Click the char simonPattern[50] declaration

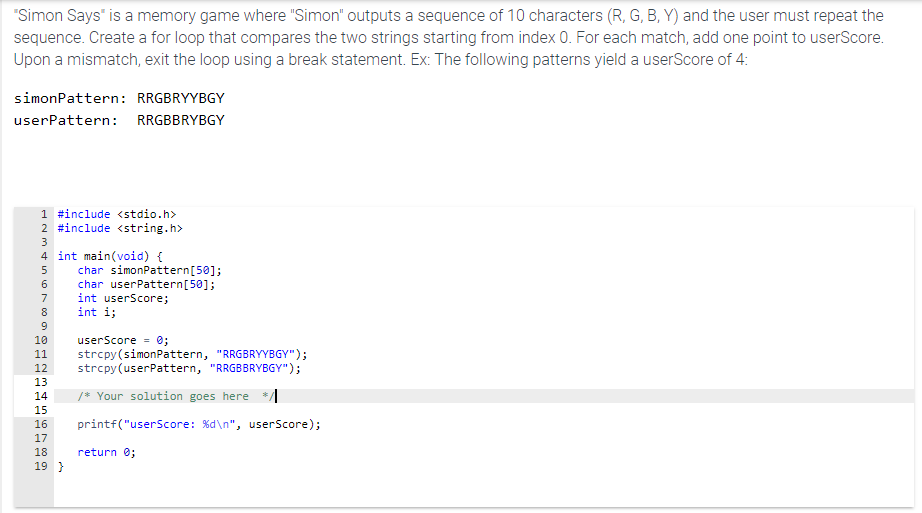tap(149, 270)
